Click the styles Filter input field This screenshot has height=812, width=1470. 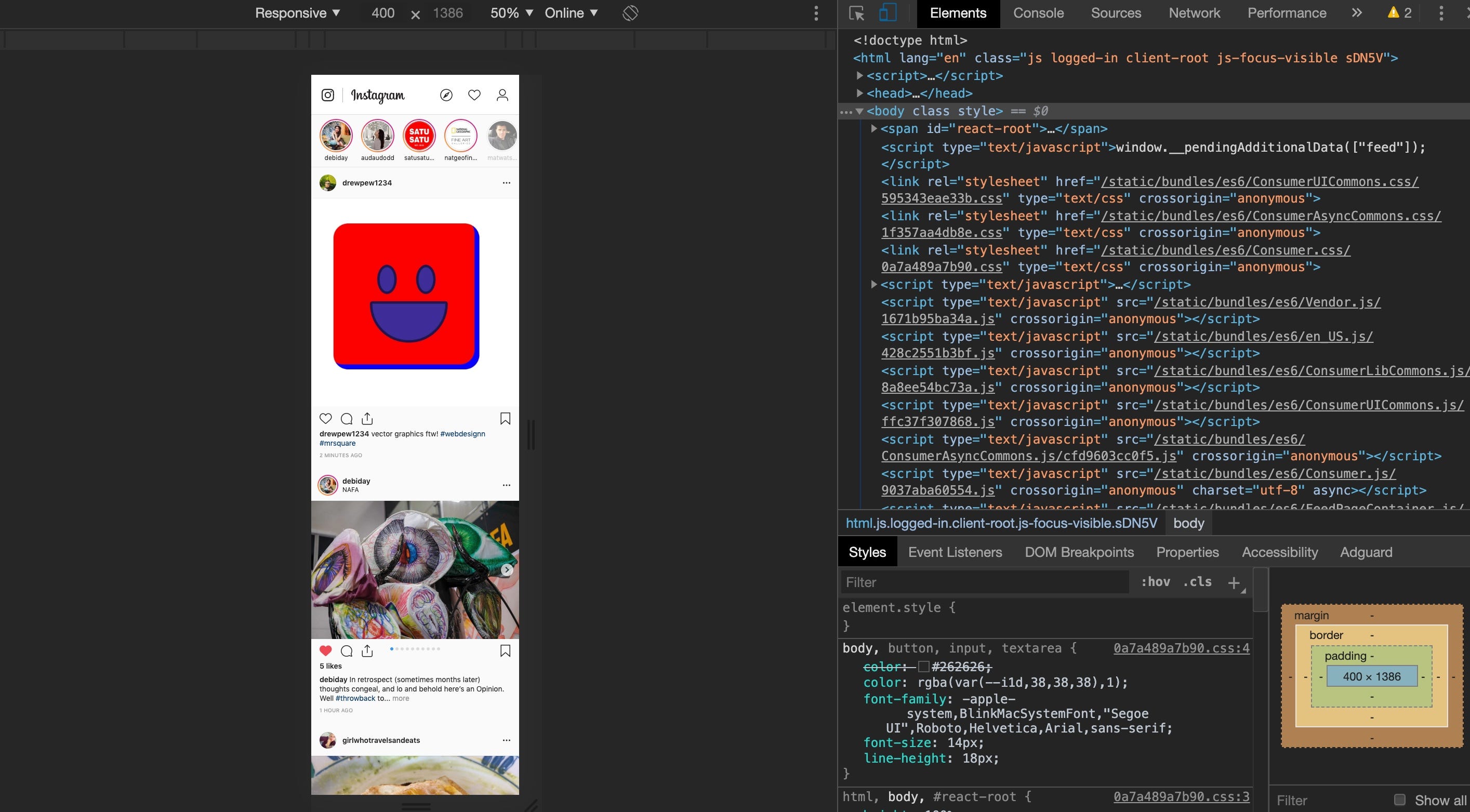tap(985, 582)
